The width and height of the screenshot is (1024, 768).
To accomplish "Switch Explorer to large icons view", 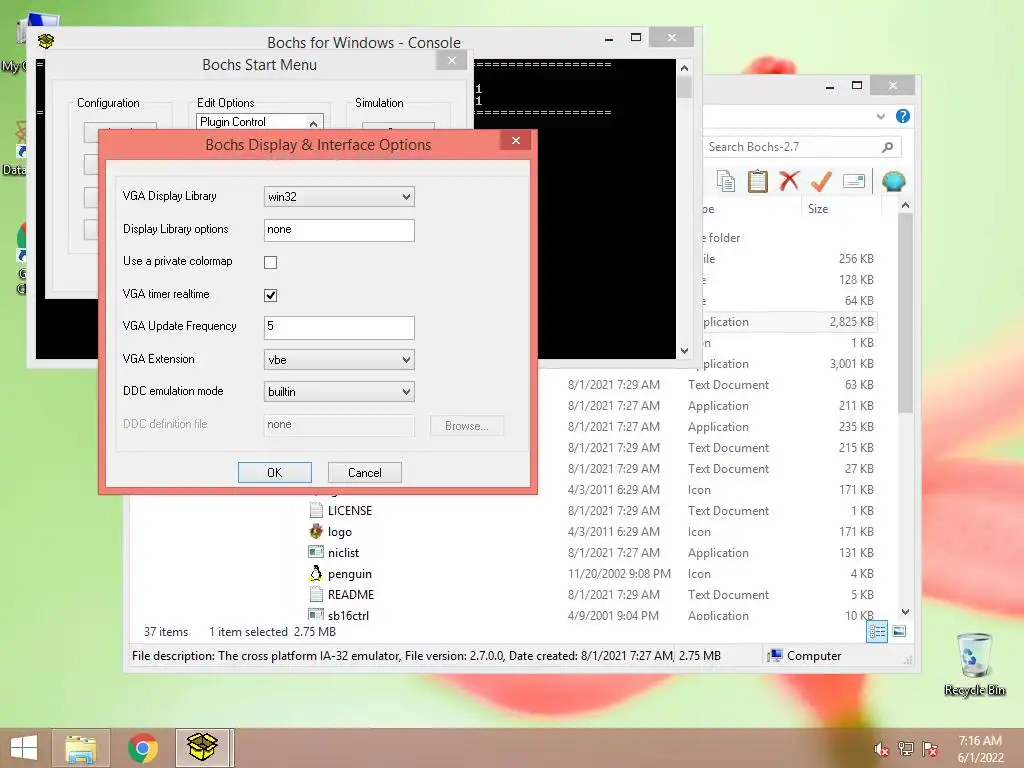I will tap(899, 632).
